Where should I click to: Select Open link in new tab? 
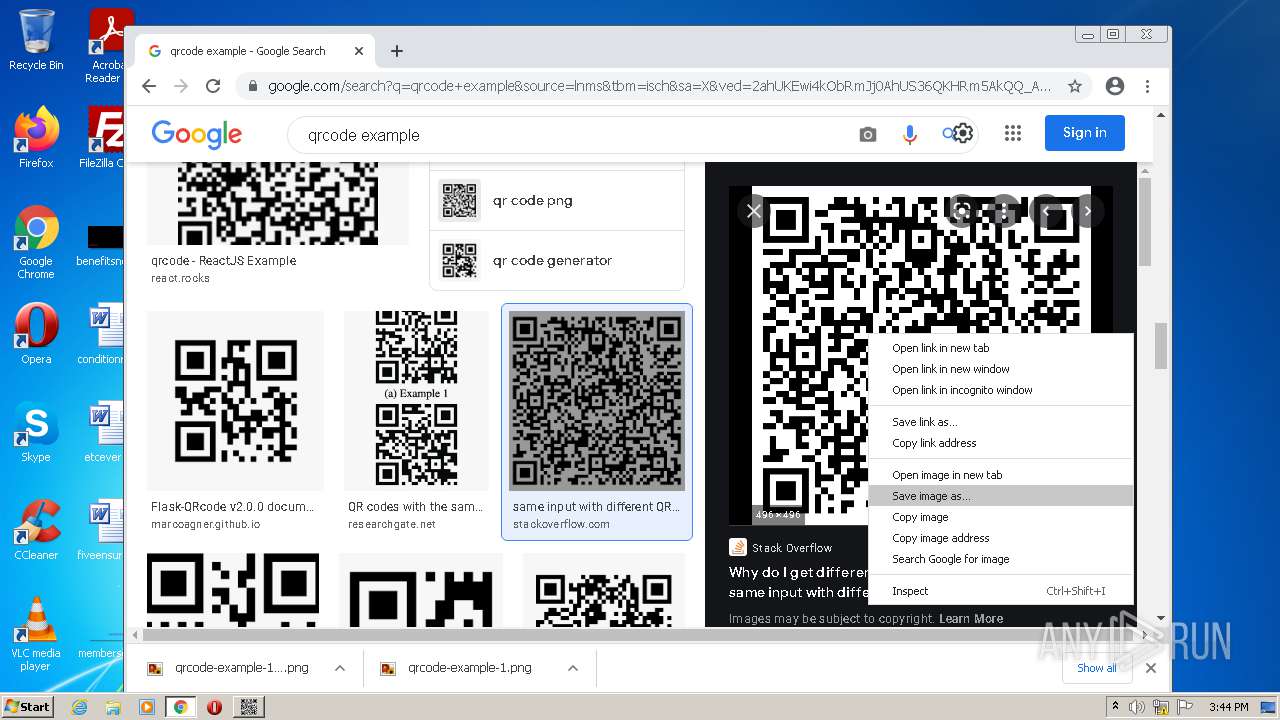click(x=1001, y=348)
